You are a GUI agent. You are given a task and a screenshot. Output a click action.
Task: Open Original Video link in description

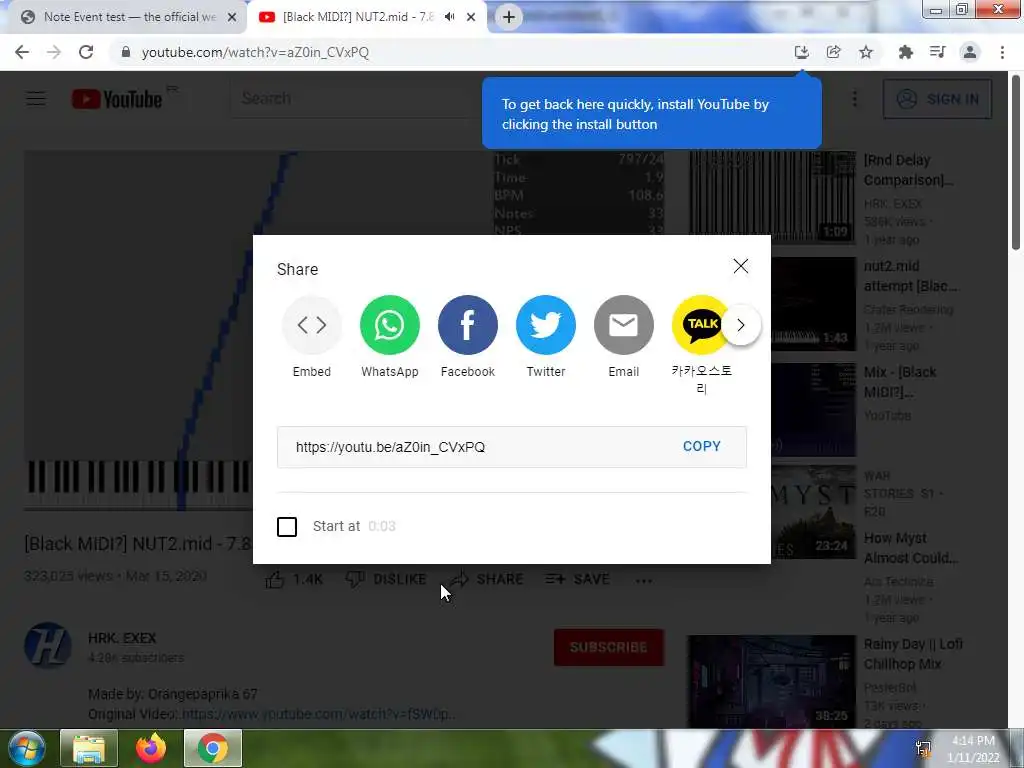pyautogui.click(x=317, y=714)
